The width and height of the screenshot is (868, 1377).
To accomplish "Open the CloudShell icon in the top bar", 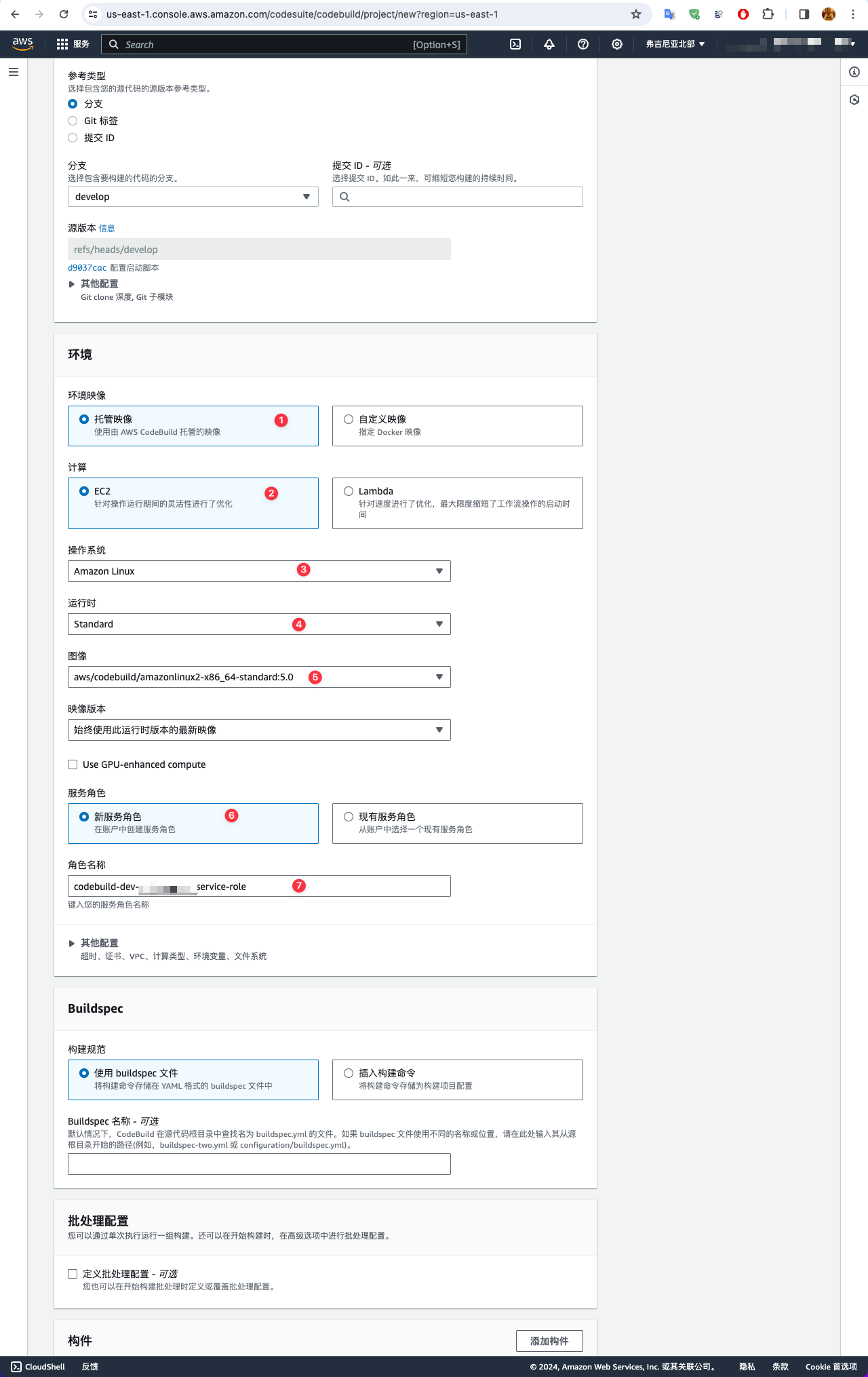I will (x=515, y=44).
